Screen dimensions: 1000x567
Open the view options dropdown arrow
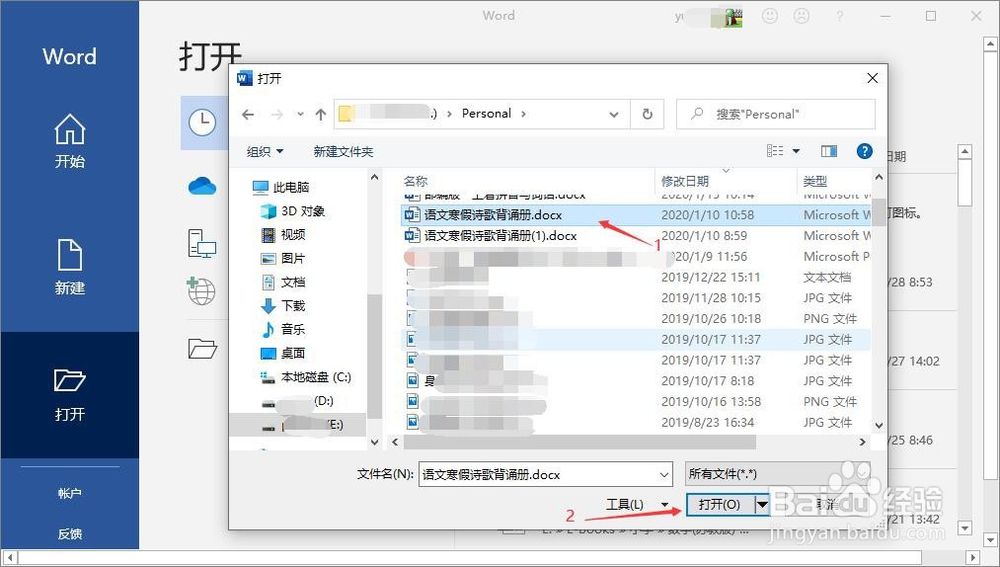(x=796, y=151)
